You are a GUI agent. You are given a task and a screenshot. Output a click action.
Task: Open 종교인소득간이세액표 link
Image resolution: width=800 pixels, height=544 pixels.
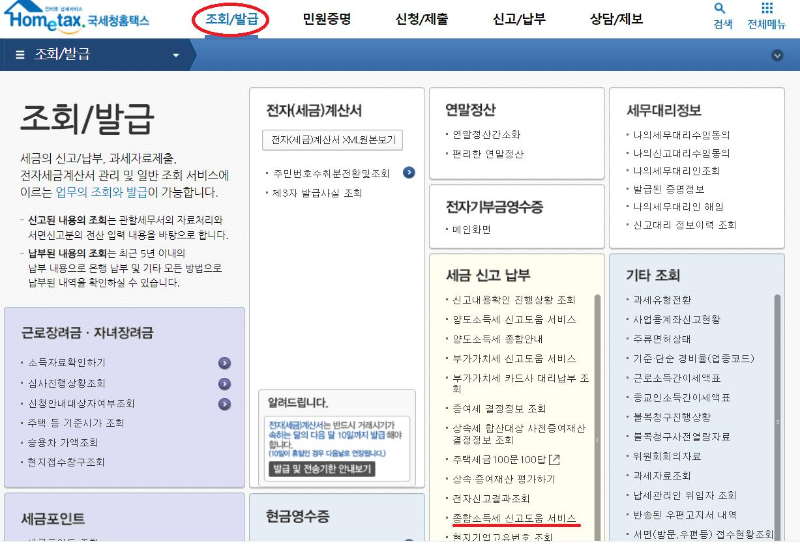click(x=682, y=397)
